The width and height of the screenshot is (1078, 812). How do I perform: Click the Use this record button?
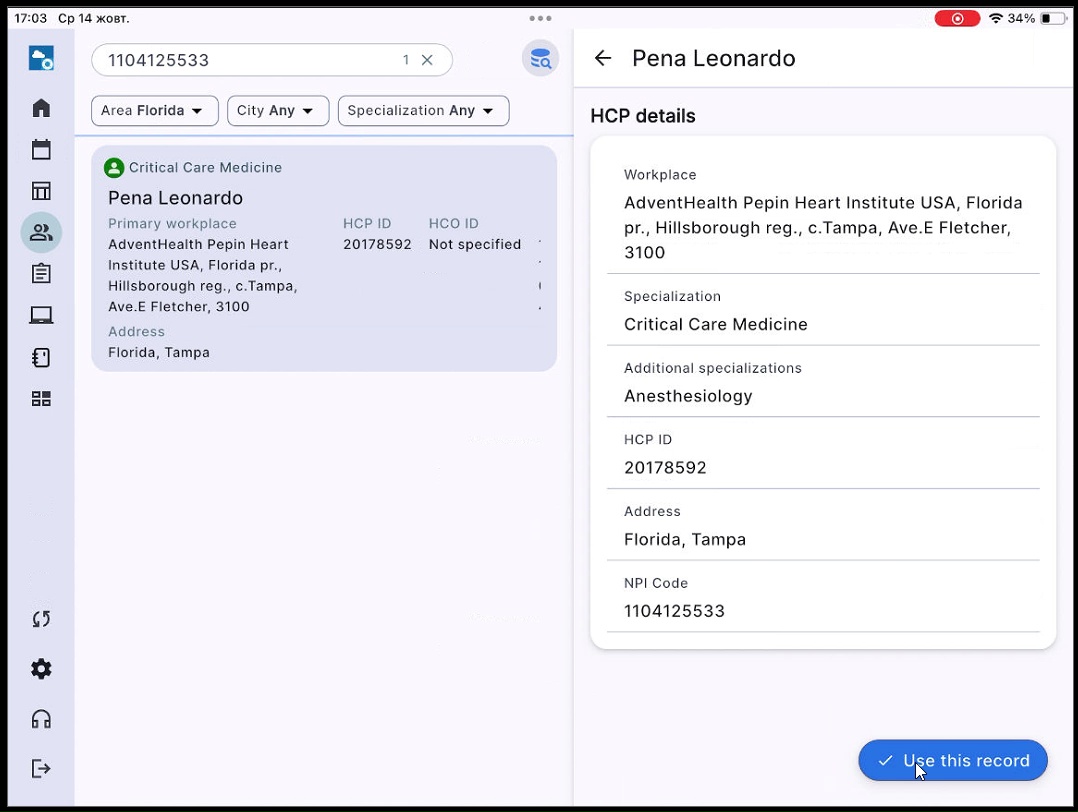[x=953, y=760]
